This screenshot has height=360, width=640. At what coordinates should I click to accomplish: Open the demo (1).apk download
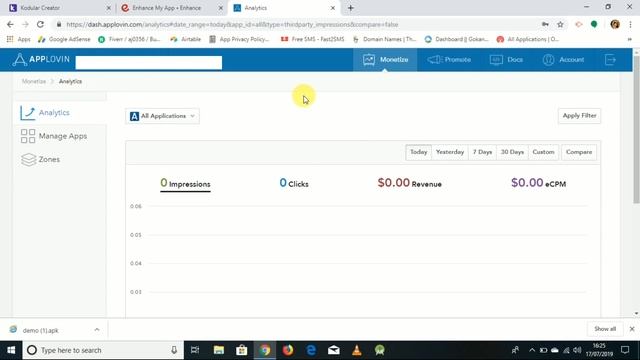click(x=41, y=330)
